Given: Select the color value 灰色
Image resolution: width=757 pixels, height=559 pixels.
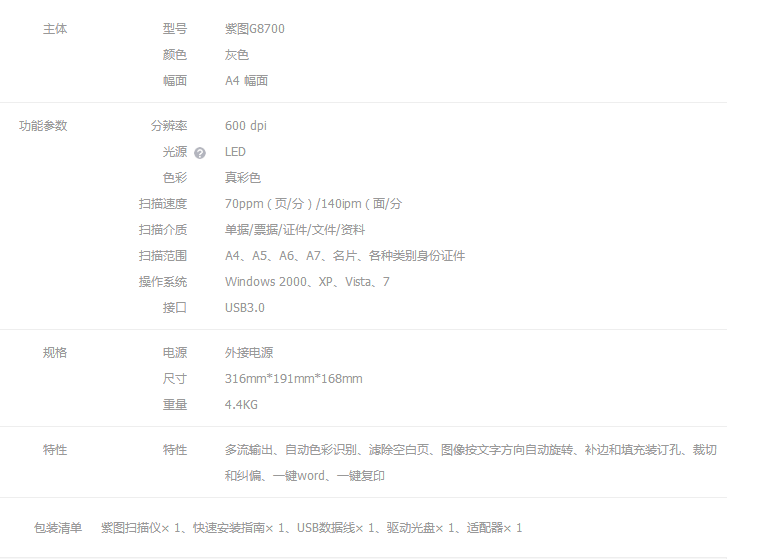Looking at the screenshot, I should (237, 55).
